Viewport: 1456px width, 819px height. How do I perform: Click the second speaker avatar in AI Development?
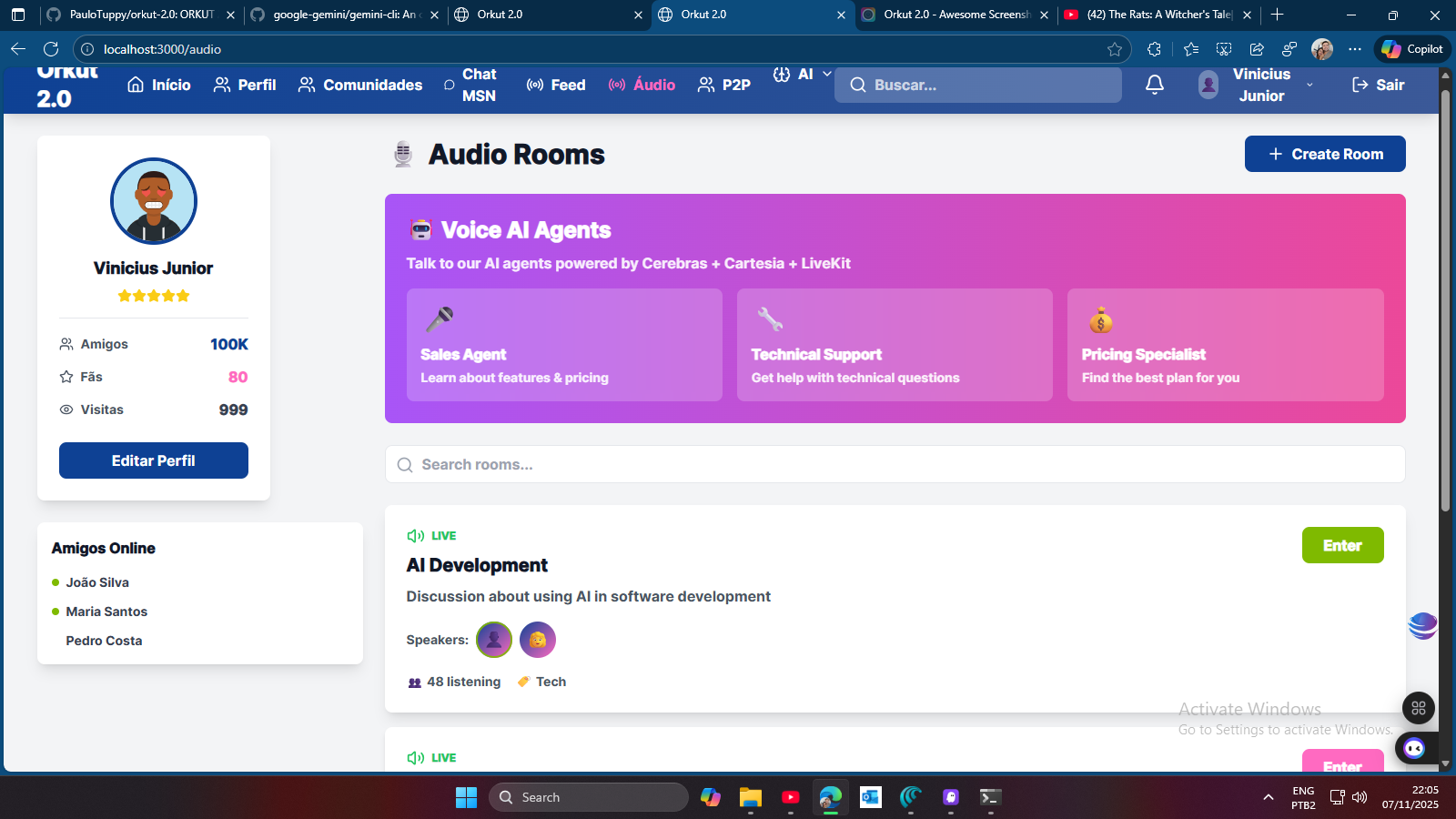(x=538, y=640)
